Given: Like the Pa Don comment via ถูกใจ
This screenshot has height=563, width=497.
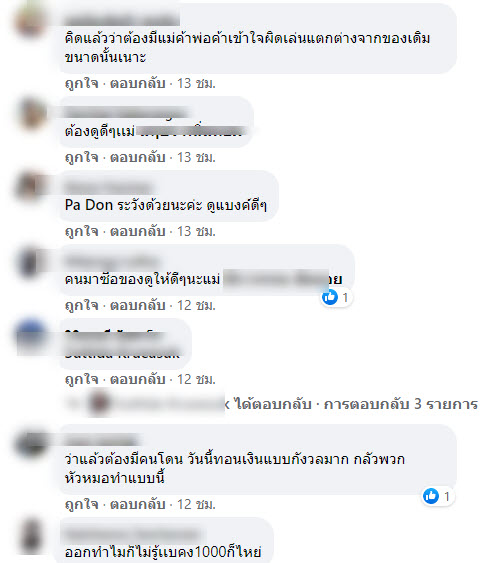Looking at the screenshot, I should 82,231.
